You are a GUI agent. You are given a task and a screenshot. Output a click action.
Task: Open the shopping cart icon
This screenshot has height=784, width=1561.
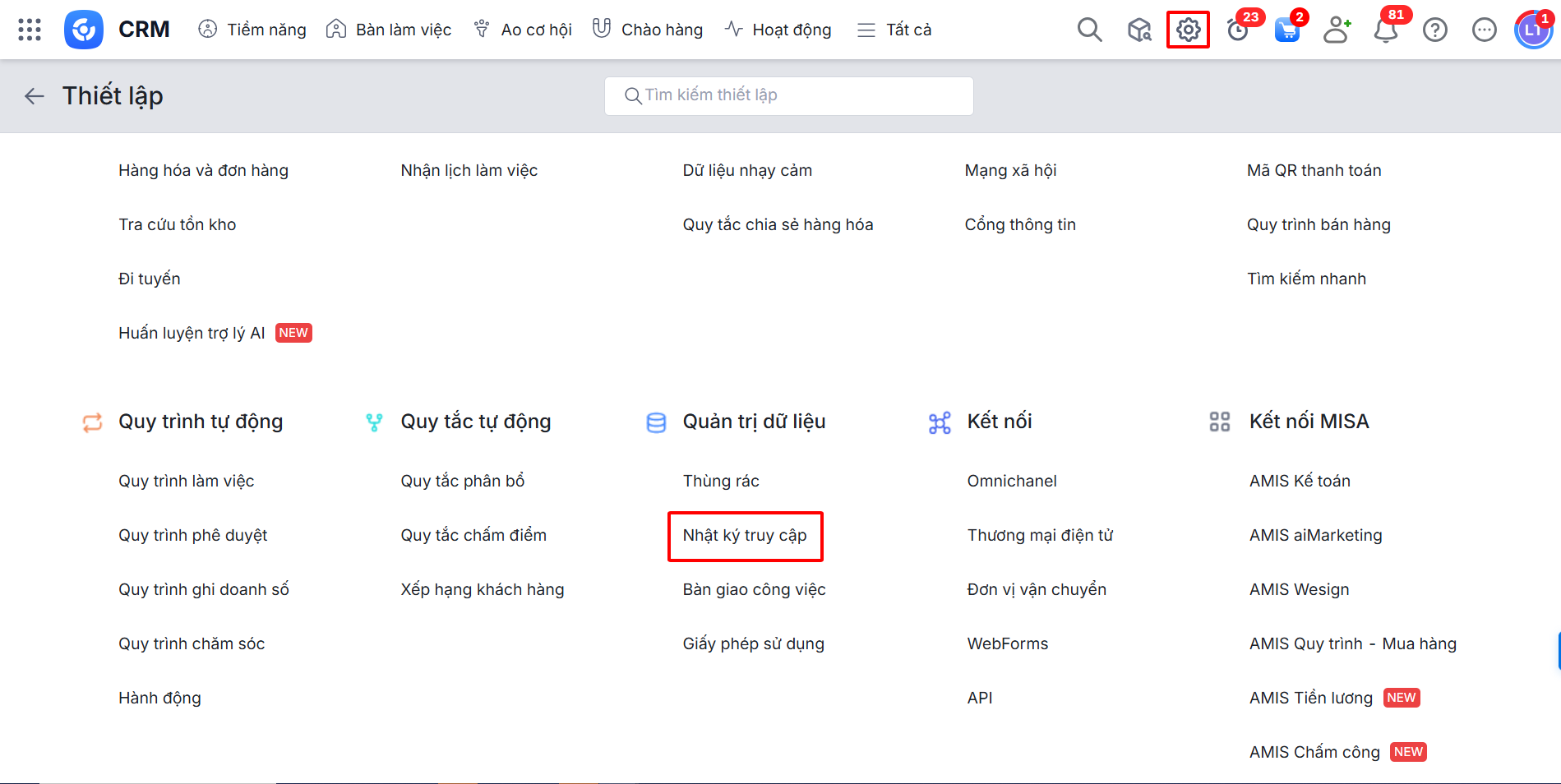[x=1286, y=30]
